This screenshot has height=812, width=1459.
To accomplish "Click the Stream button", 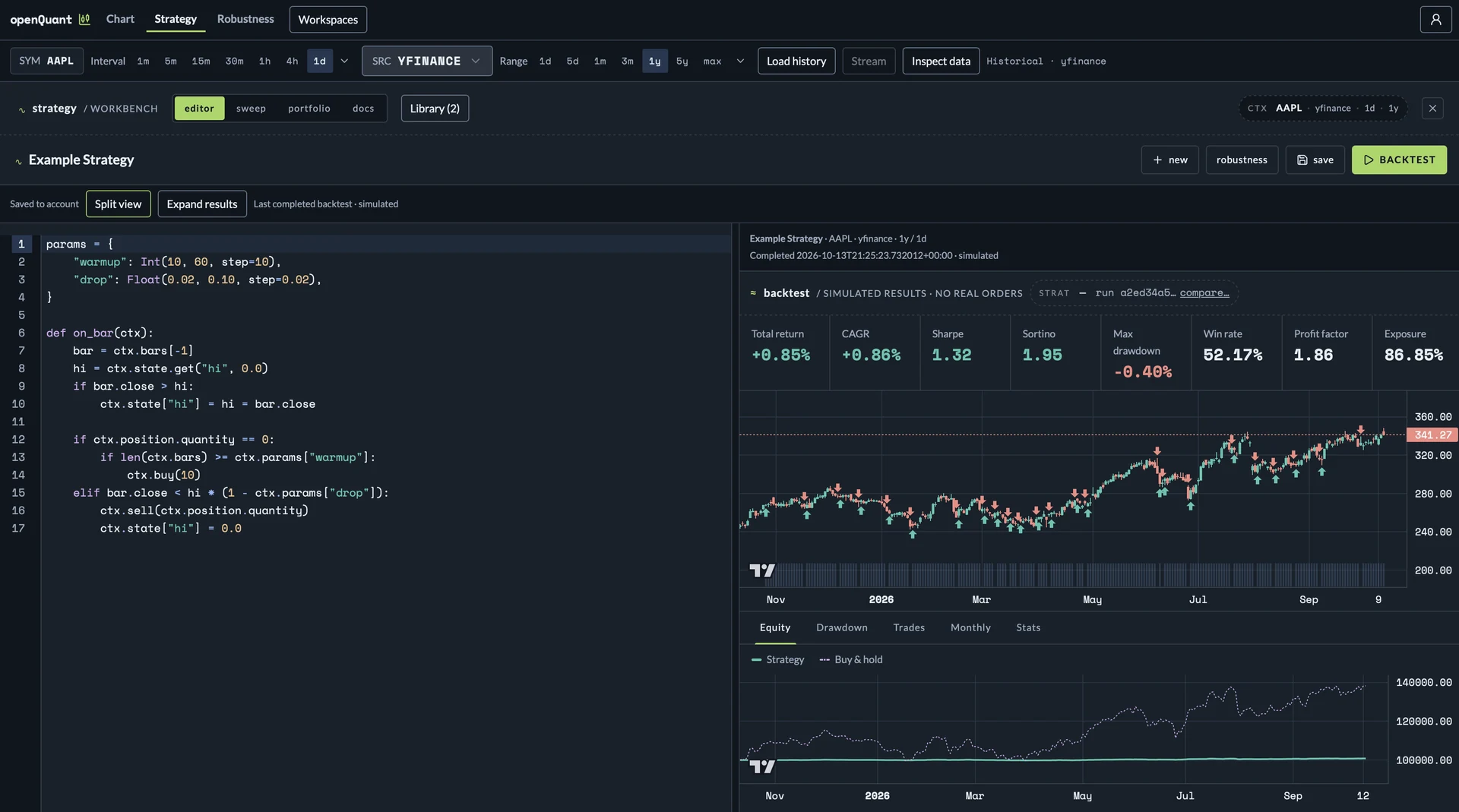I will coord(869,61).
